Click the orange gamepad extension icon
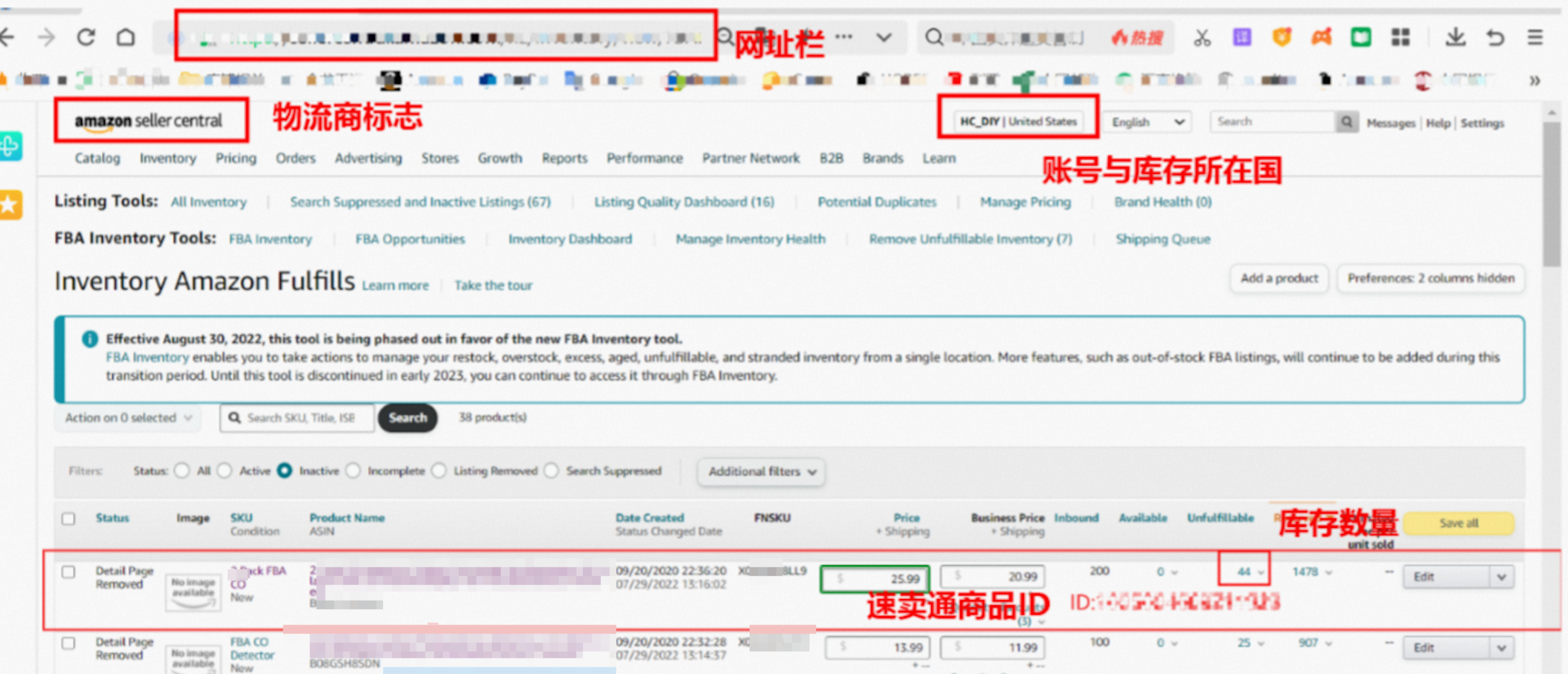Image resolution: width=1568 pixels, height=674 pixels. tap(1321, 37)
